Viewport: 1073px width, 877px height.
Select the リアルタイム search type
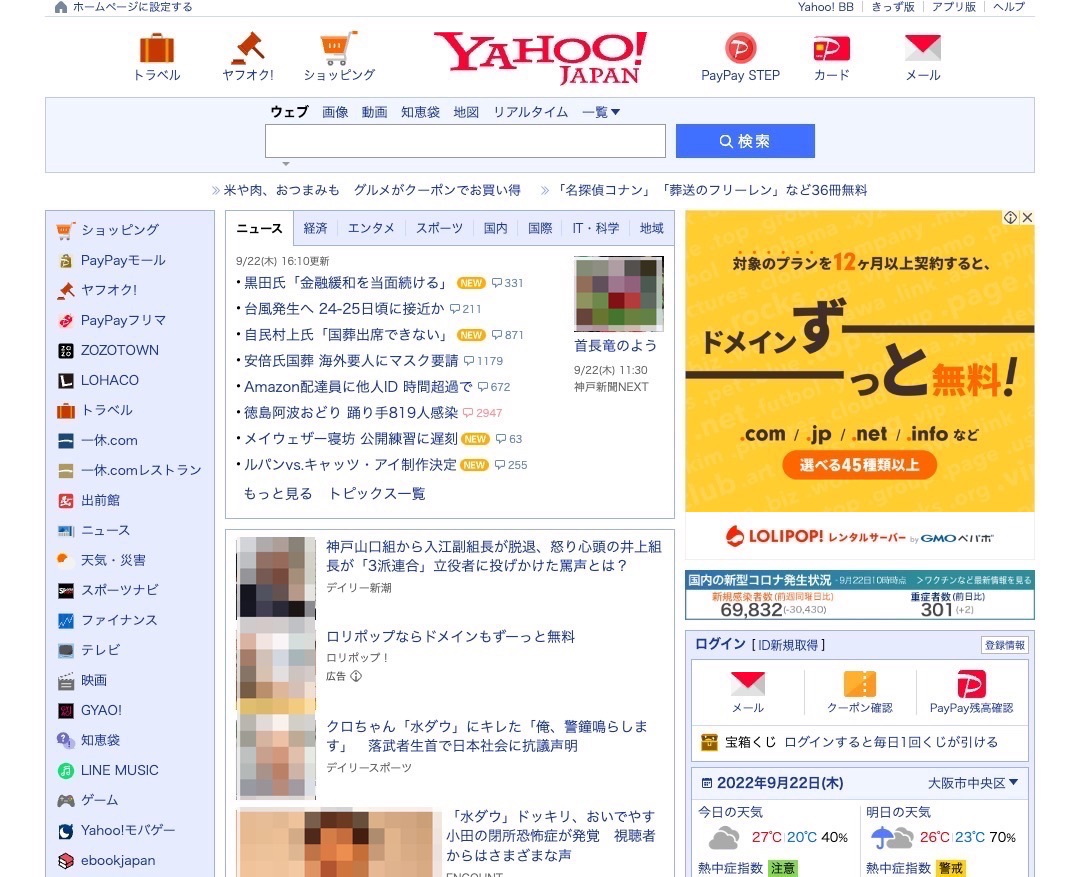click(530, 112)
